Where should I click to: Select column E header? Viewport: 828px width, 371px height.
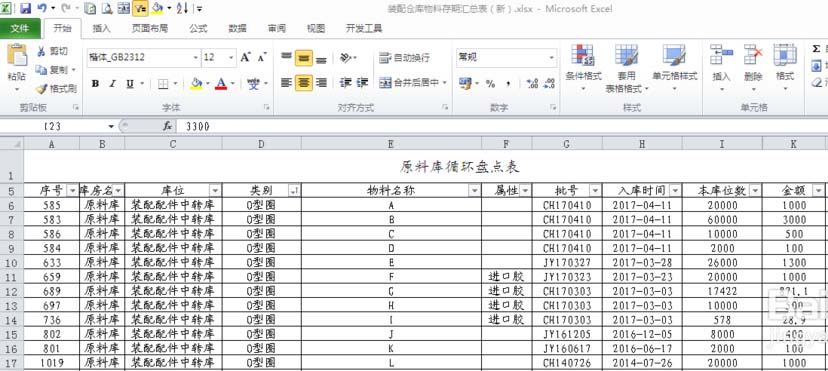[391, 144]
